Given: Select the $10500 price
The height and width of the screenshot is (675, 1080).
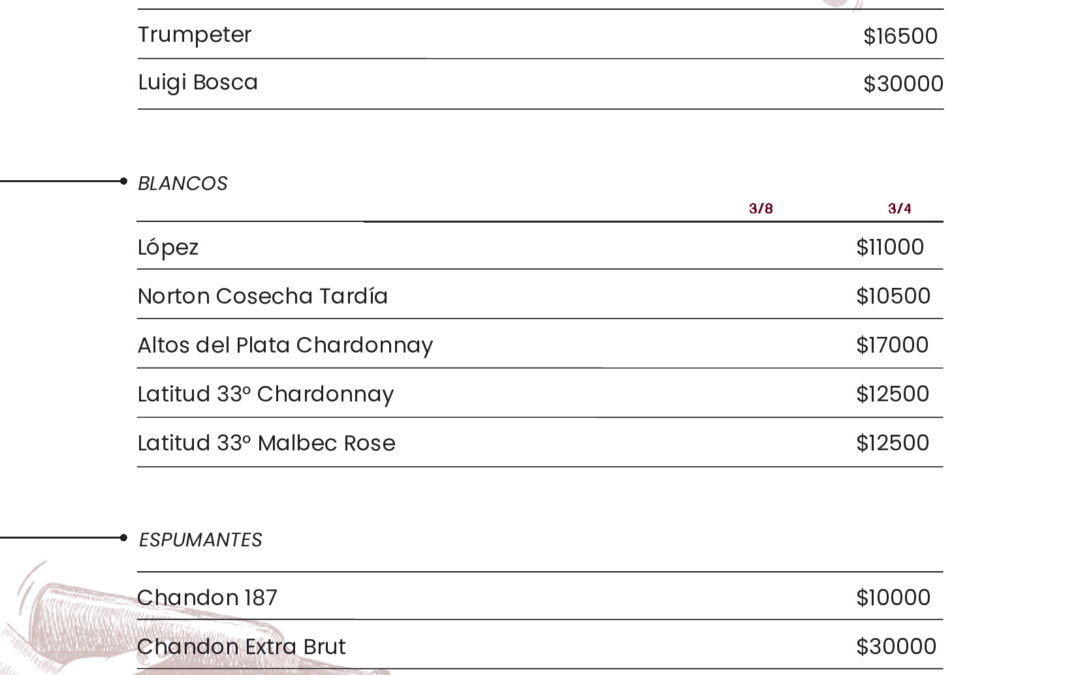Looking at the screenshot, I should click(893, 297).
